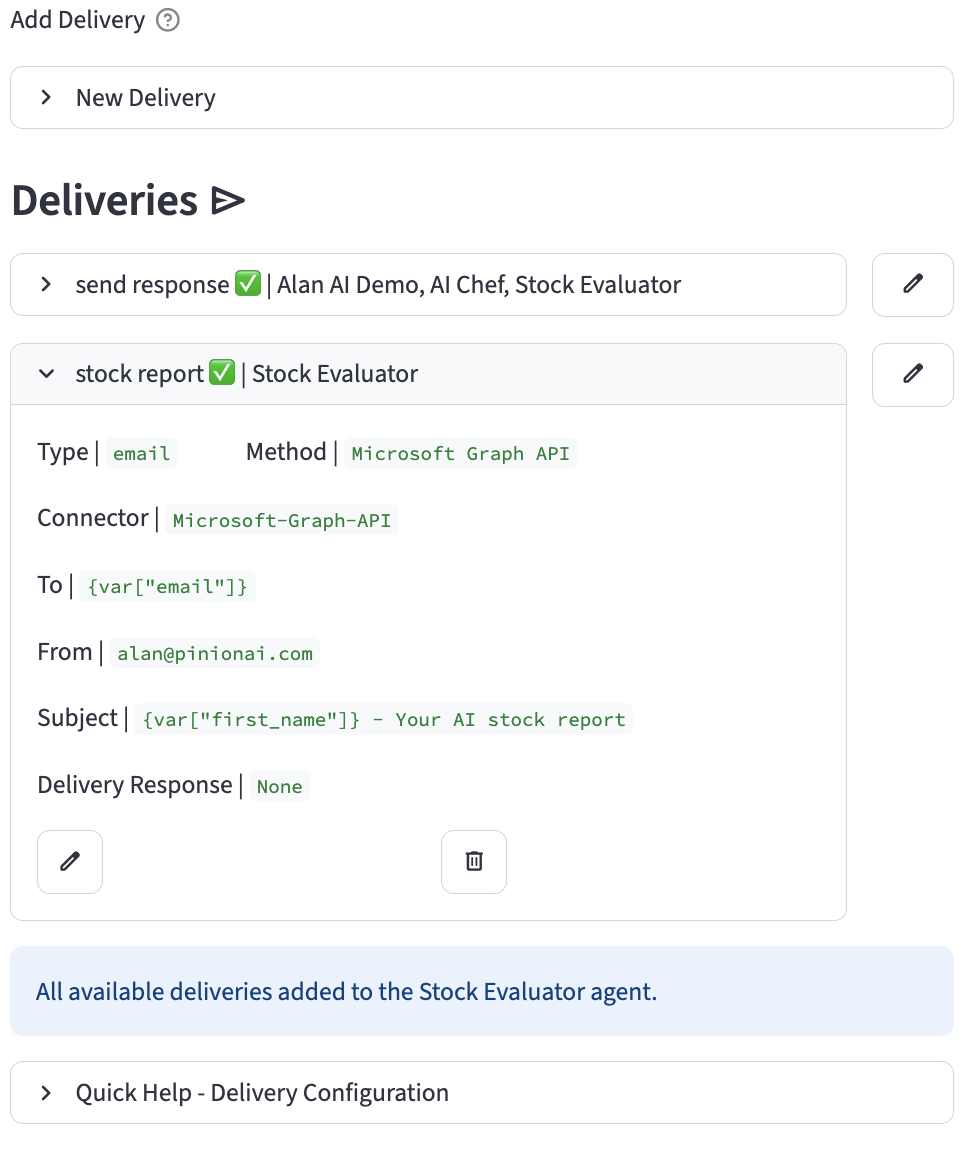This screenshot has height=1152, width=976.
Task: Click green checkmark on send response row
Action: [x=248, y=285]
